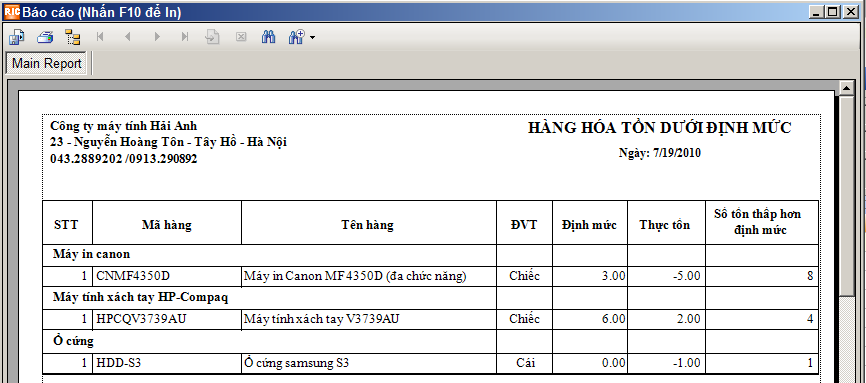Image resolution: width=866 pixels, height=383 pixels.
Task: Click Máy in Canon MF4350D product name
Action: pyautogui.click(x=355, y=276)
